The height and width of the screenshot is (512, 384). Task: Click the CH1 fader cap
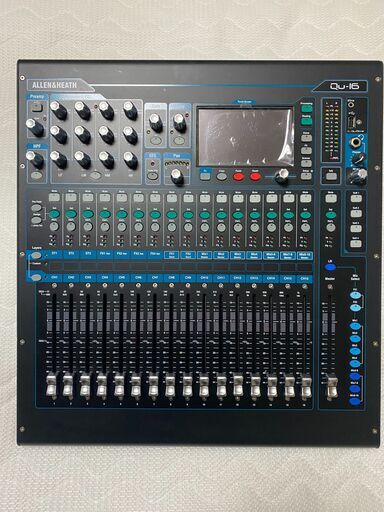coord(51,386)
